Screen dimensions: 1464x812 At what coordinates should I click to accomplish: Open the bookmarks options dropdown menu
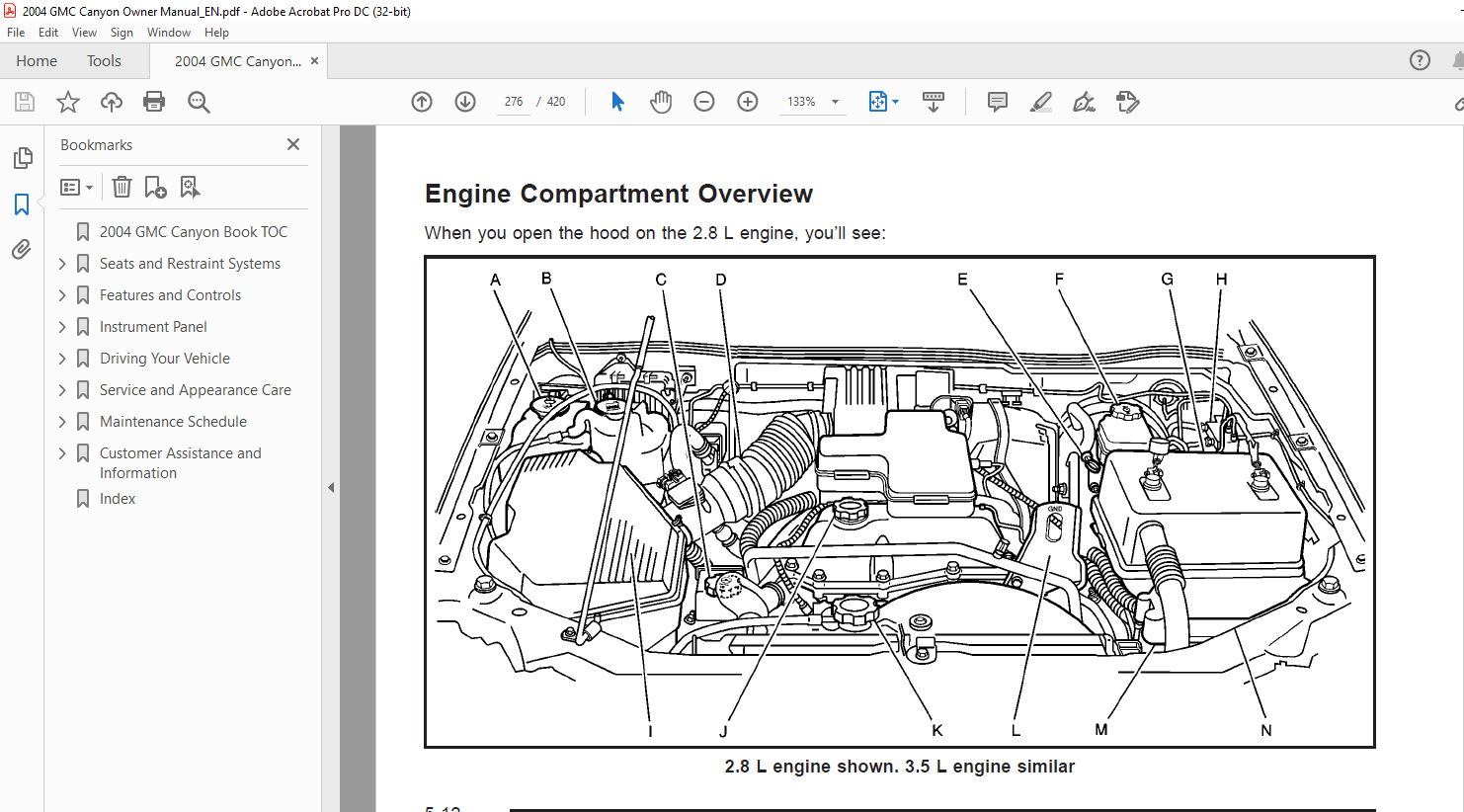[76, 187]
